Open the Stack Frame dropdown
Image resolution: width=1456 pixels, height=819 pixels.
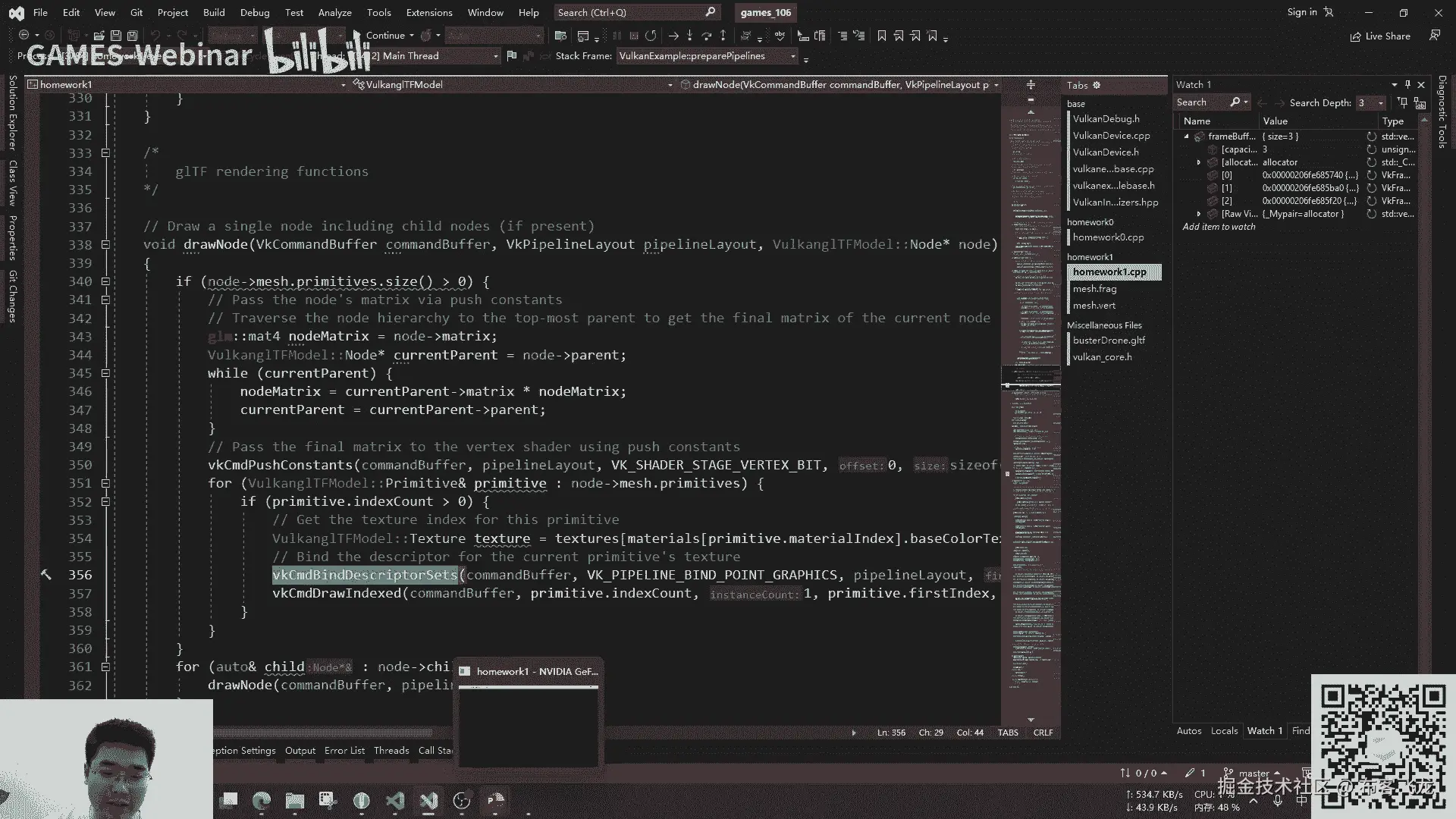(793, 56)
